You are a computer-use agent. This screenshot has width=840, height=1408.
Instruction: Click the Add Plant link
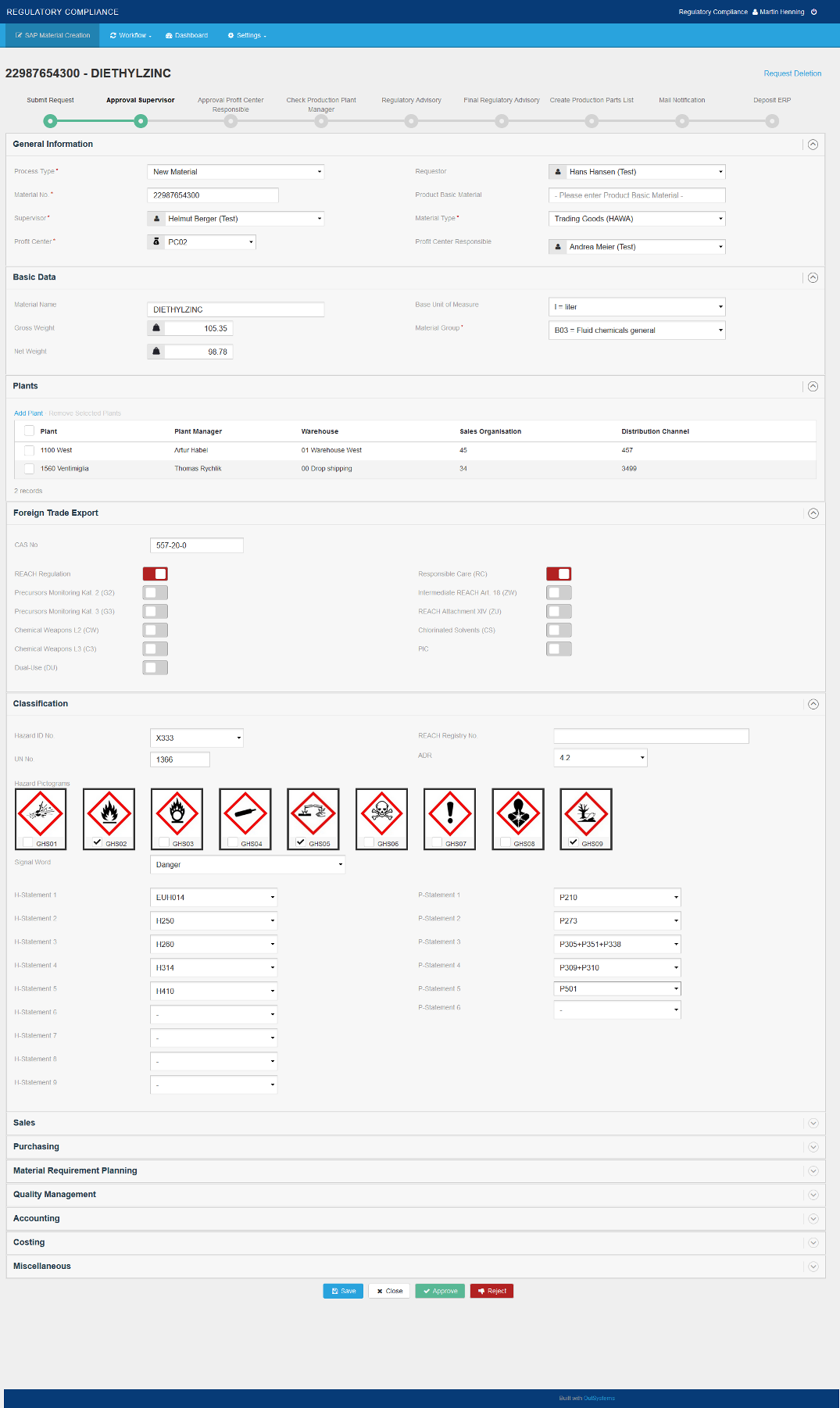click(x=28, y=413)
